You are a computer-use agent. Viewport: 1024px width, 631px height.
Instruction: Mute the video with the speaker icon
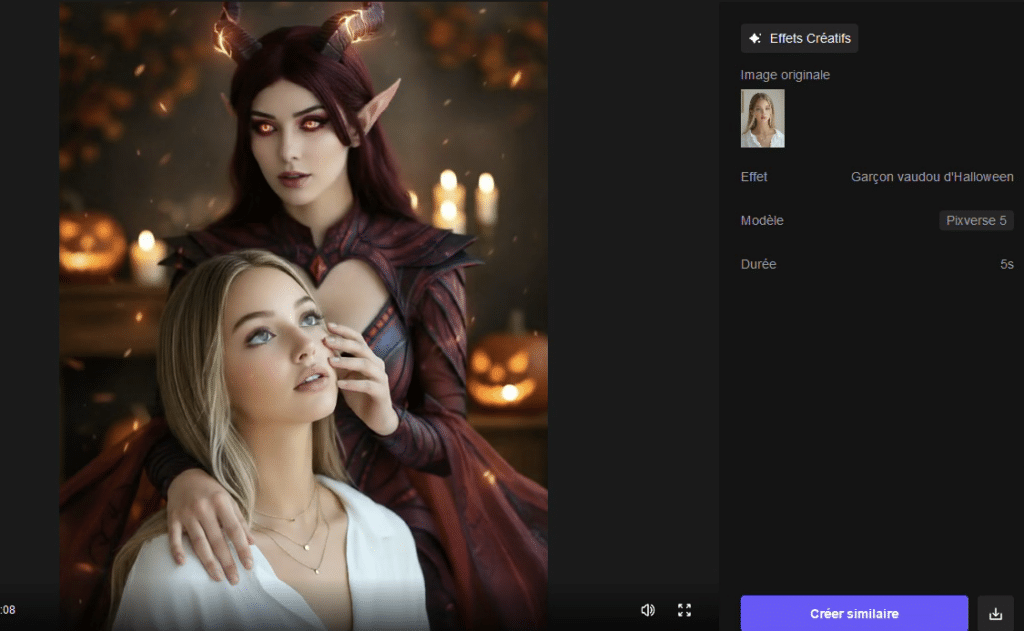pos(647,610)
